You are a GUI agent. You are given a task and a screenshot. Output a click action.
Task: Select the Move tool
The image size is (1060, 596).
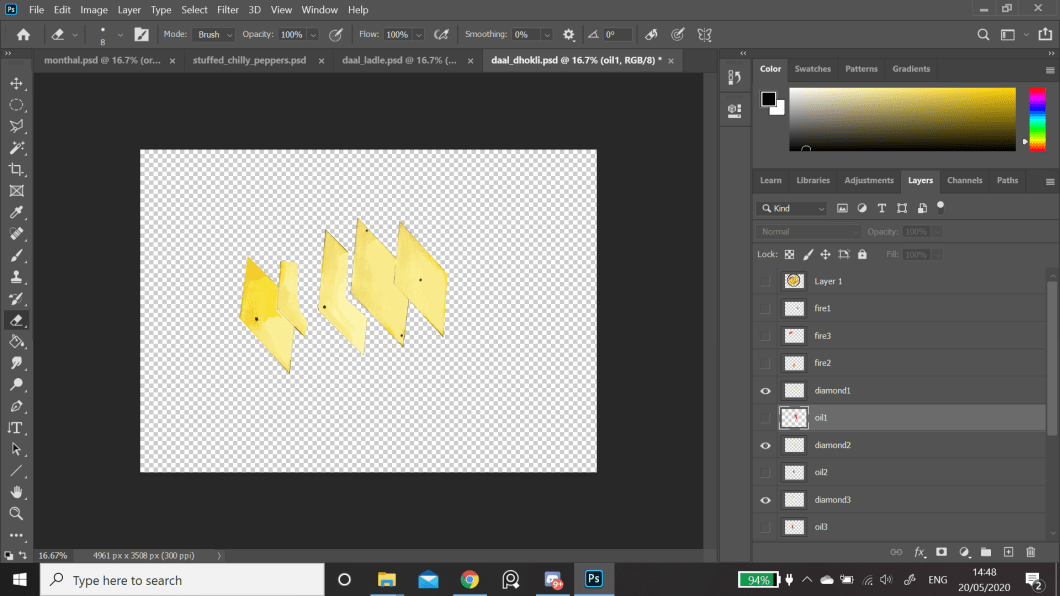16,83
